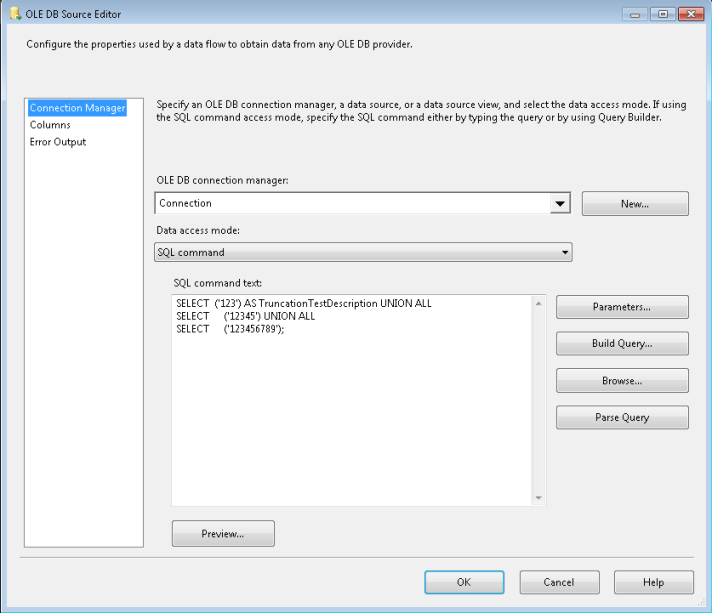Open the Error Output page
Screen dimensions: 712x613
pos(58,142)
